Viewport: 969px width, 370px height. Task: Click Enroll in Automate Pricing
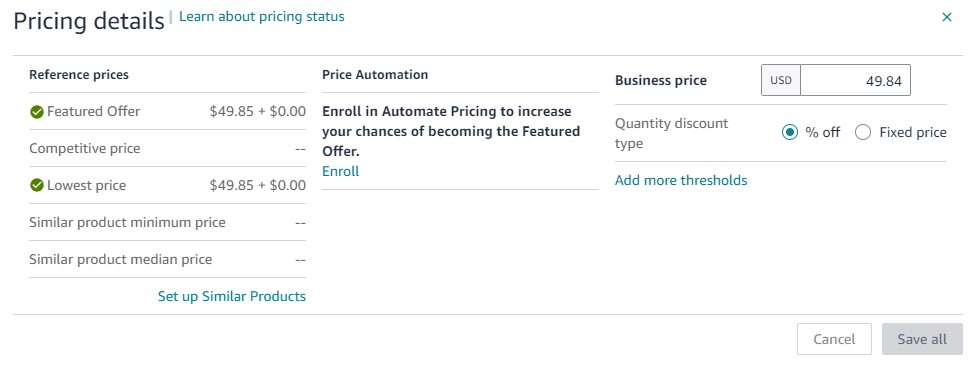pos(341,171)
